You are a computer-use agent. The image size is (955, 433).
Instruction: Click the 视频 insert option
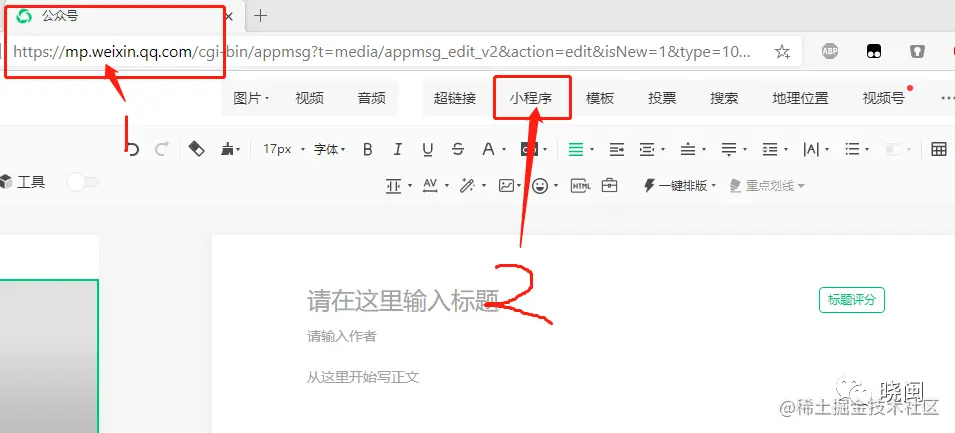pyautogui.click(x=309, y=98)
